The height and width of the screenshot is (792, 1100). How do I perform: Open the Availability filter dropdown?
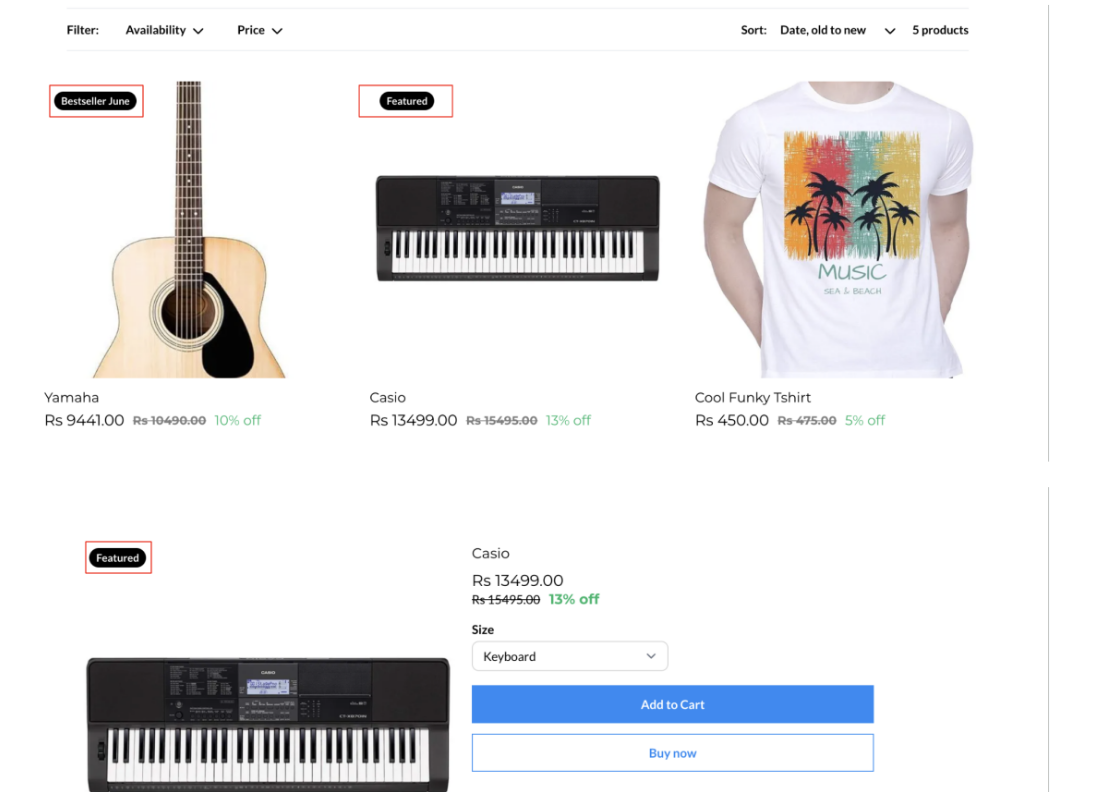[164, 30]
